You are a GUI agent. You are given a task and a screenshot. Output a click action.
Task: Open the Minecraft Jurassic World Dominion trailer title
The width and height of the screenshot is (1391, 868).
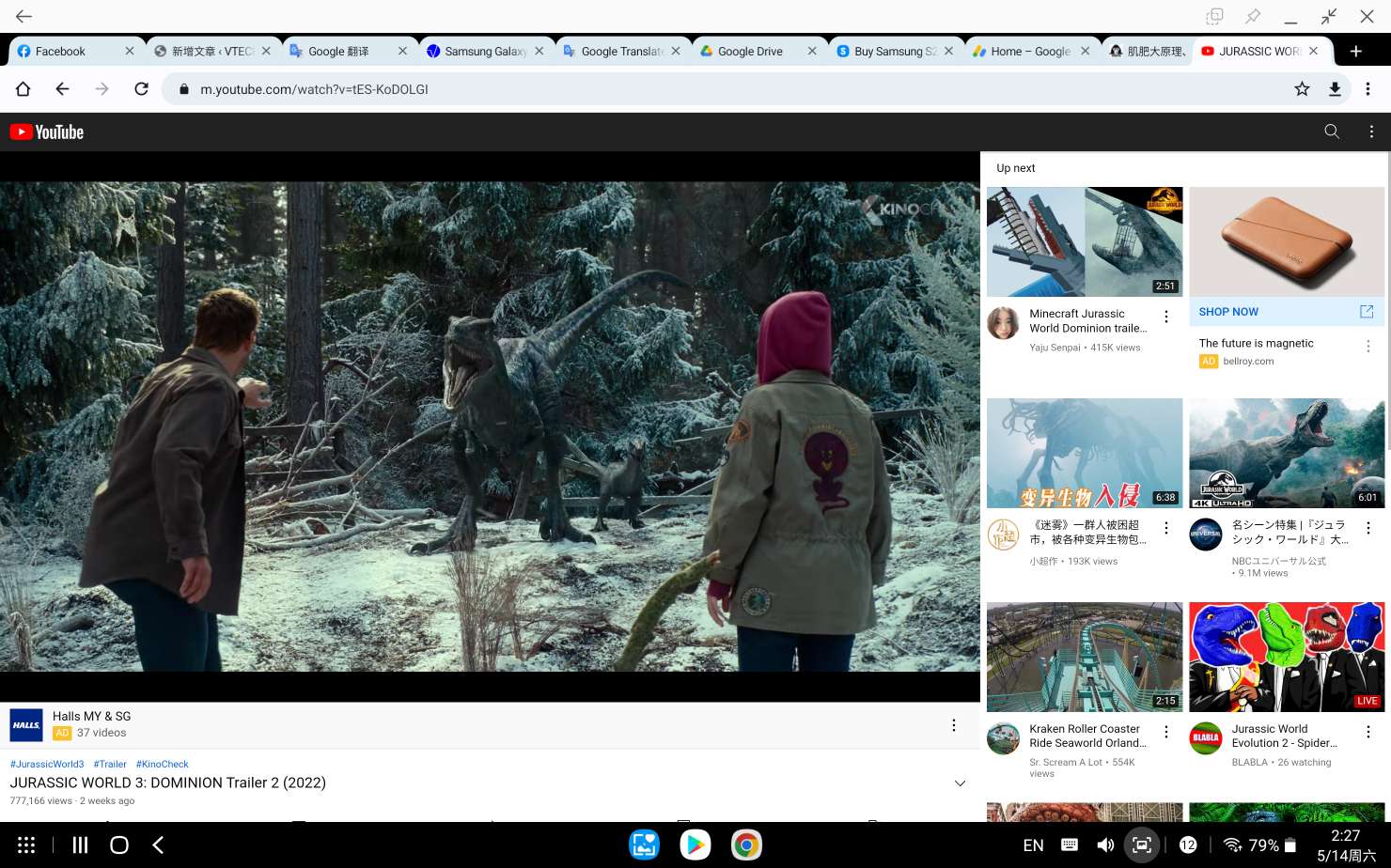click(x=1088, y=321)
